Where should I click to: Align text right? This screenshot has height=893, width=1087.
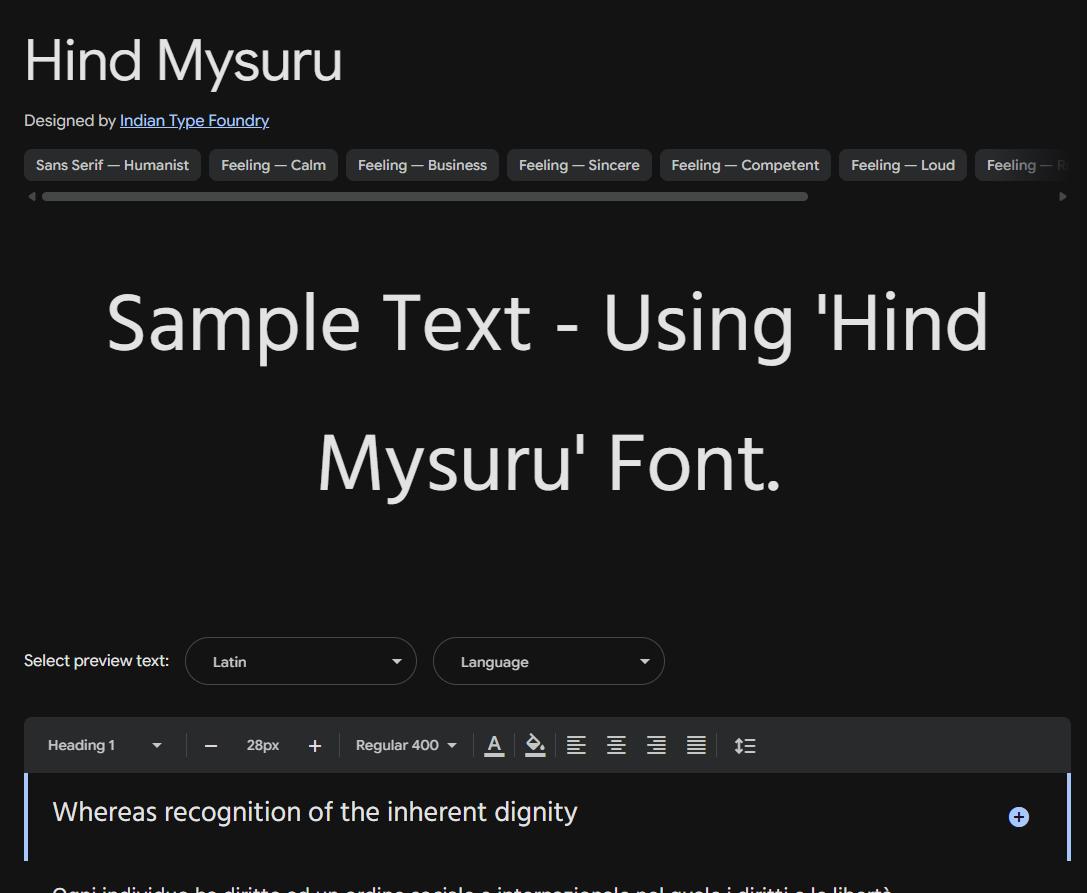tap(656, 746)
